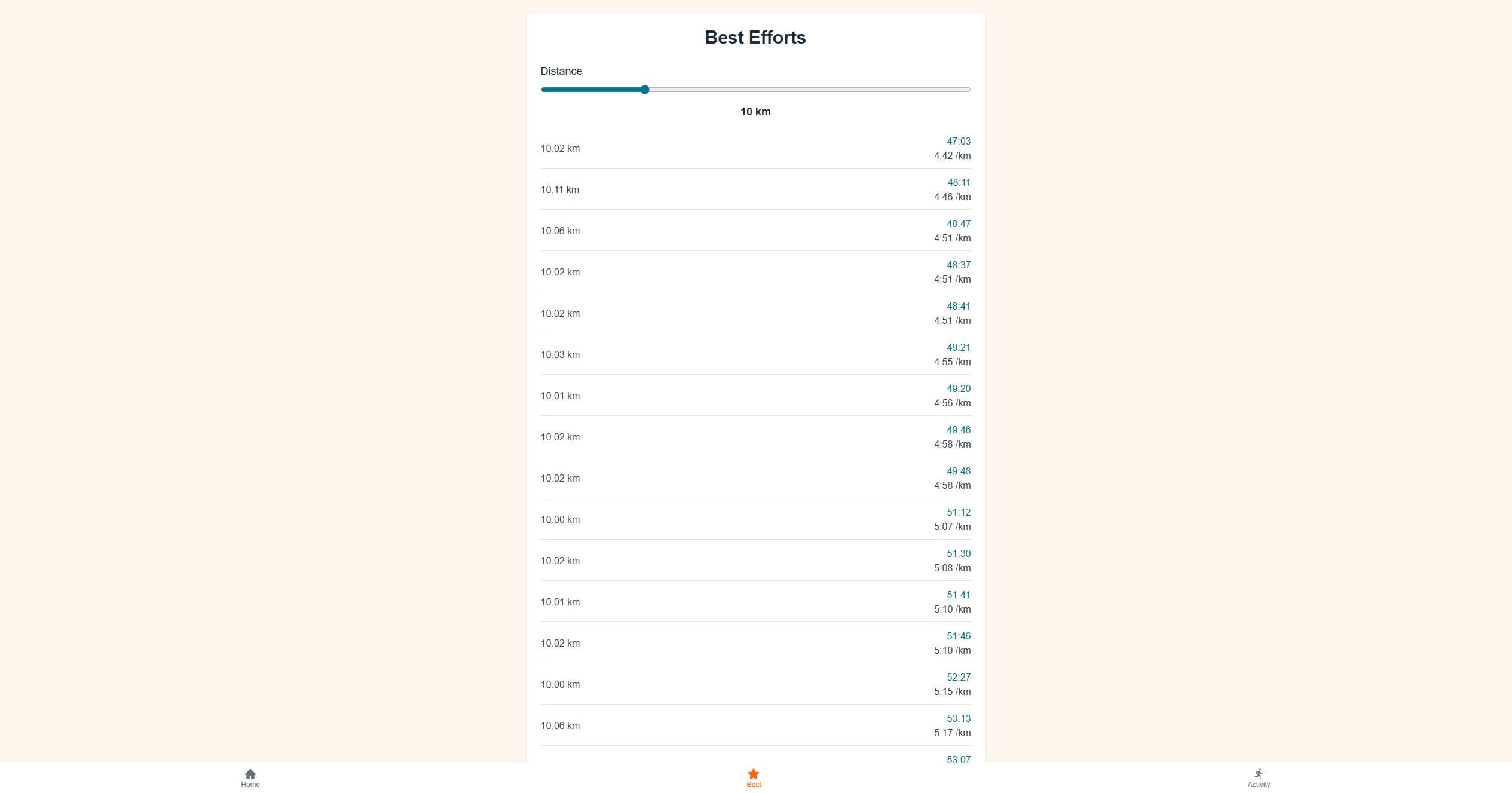Open the 49:21 effort entry
Viewport: 1512px width, 793px height.
959,347
